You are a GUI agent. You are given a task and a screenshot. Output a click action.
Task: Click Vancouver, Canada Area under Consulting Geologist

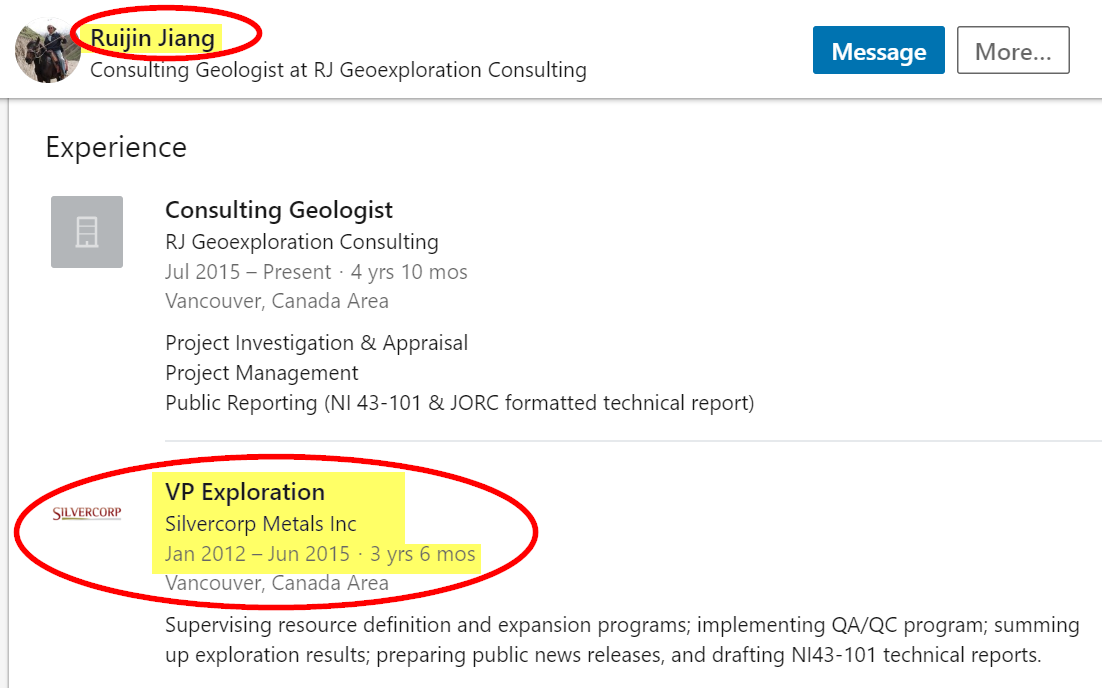[x=277, y=301]
